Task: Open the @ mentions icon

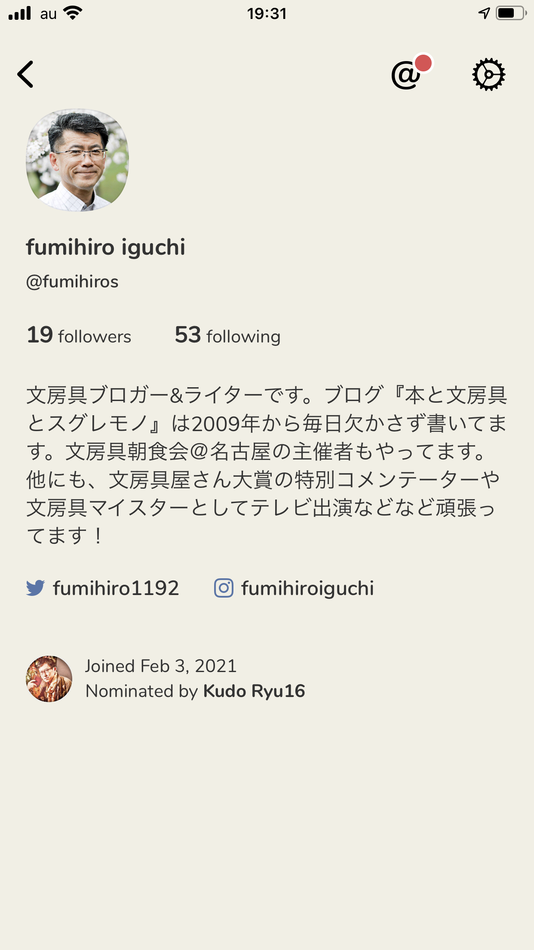Action: tap(406, 75)
